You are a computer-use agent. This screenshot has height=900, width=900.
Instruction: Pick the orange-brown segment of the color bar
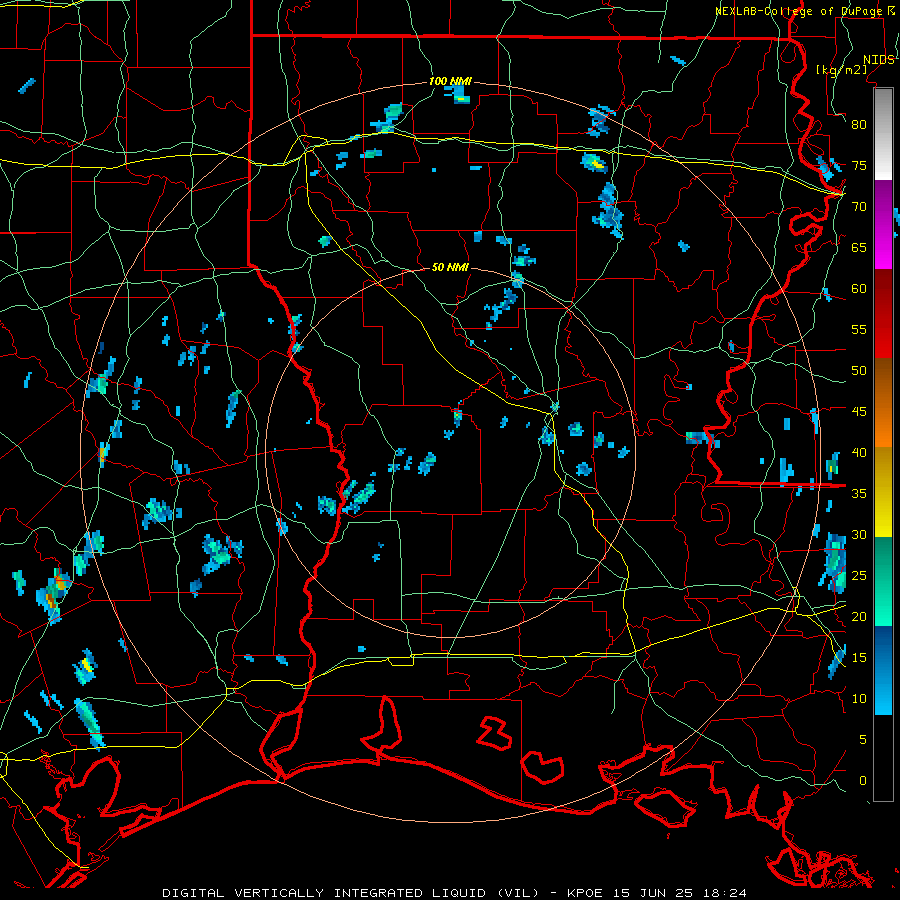click(884, 403)
